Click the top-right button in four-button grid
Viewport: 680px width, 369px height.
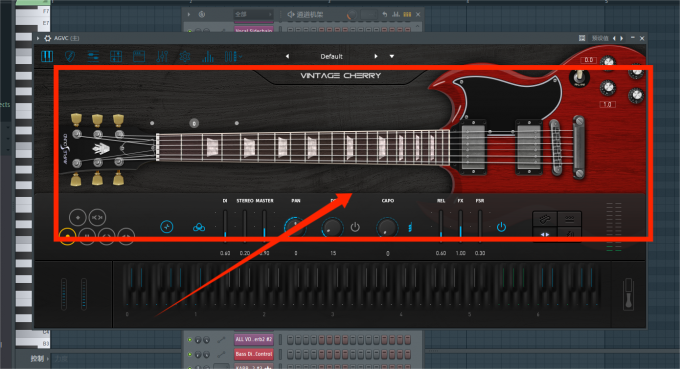(569, 219)
